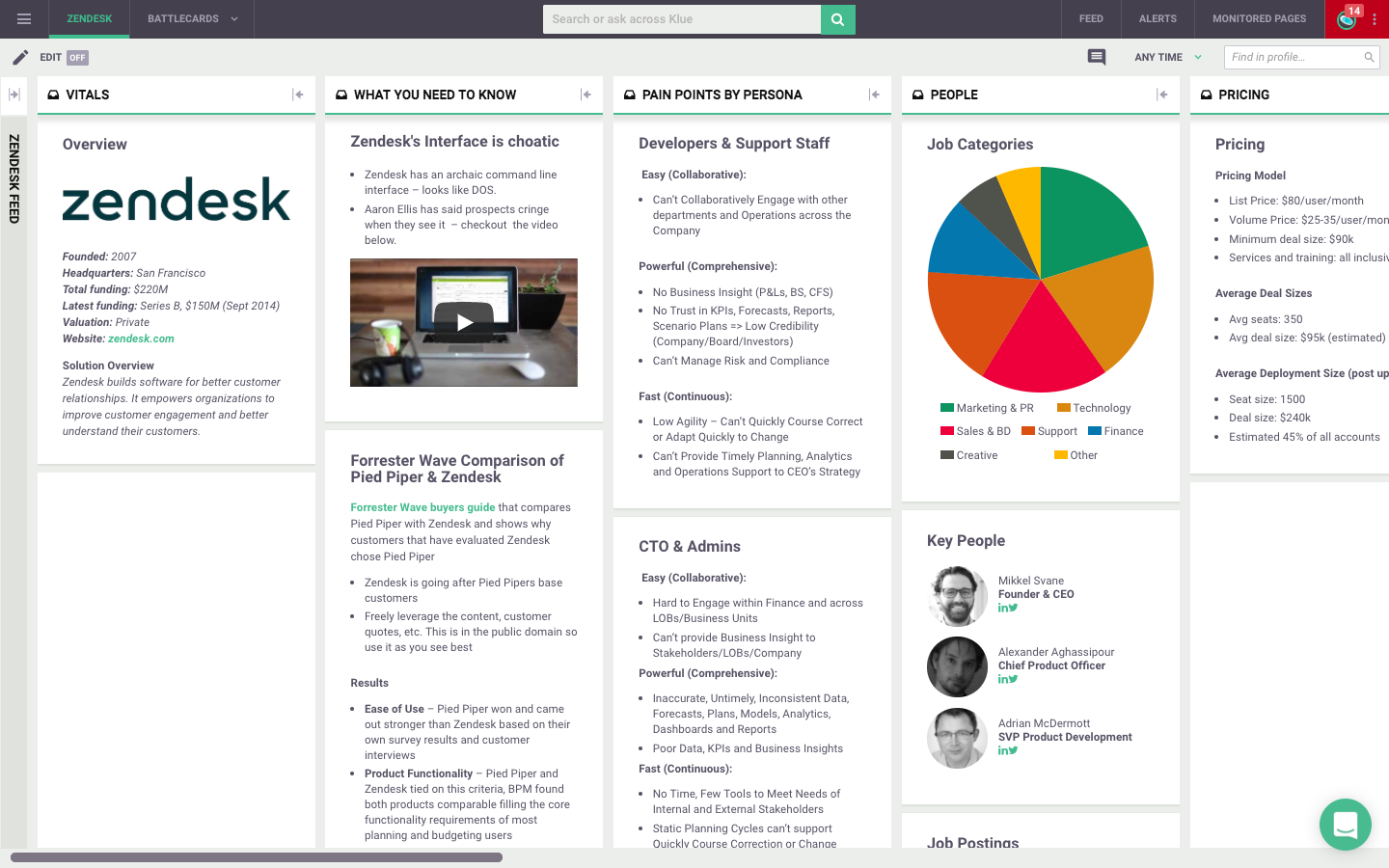
Task: Open Alerts
Action: (x=1157, y=18)
